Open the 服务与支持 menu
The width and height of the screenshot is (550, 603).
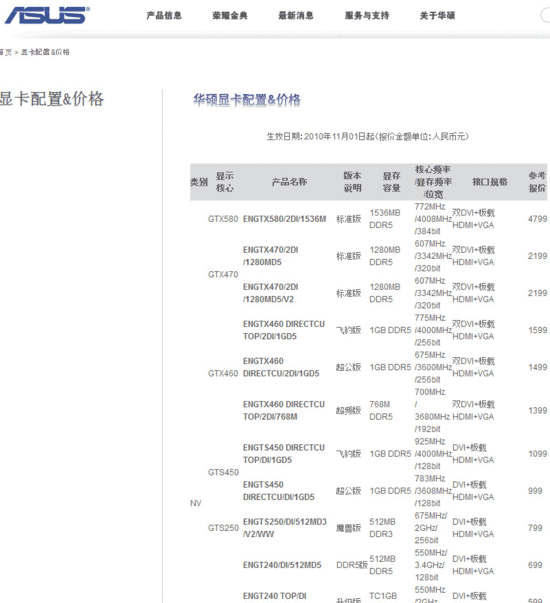367,15
